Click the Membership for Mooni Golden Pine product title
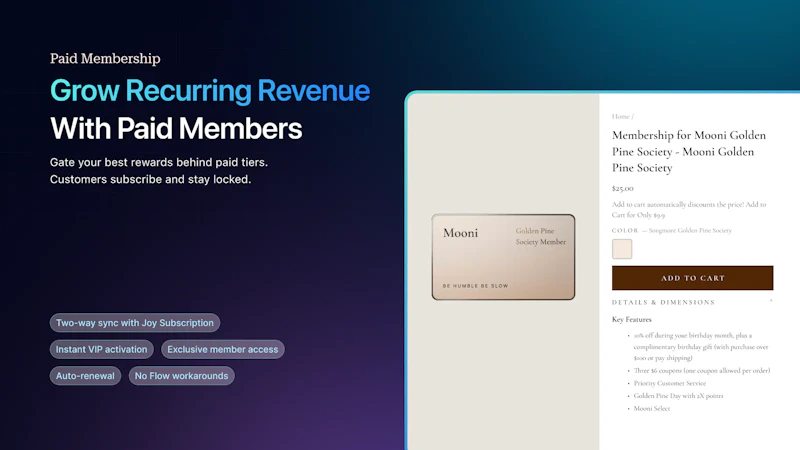Viewport: 800px width, 450px height. click(x=689, y=151)
